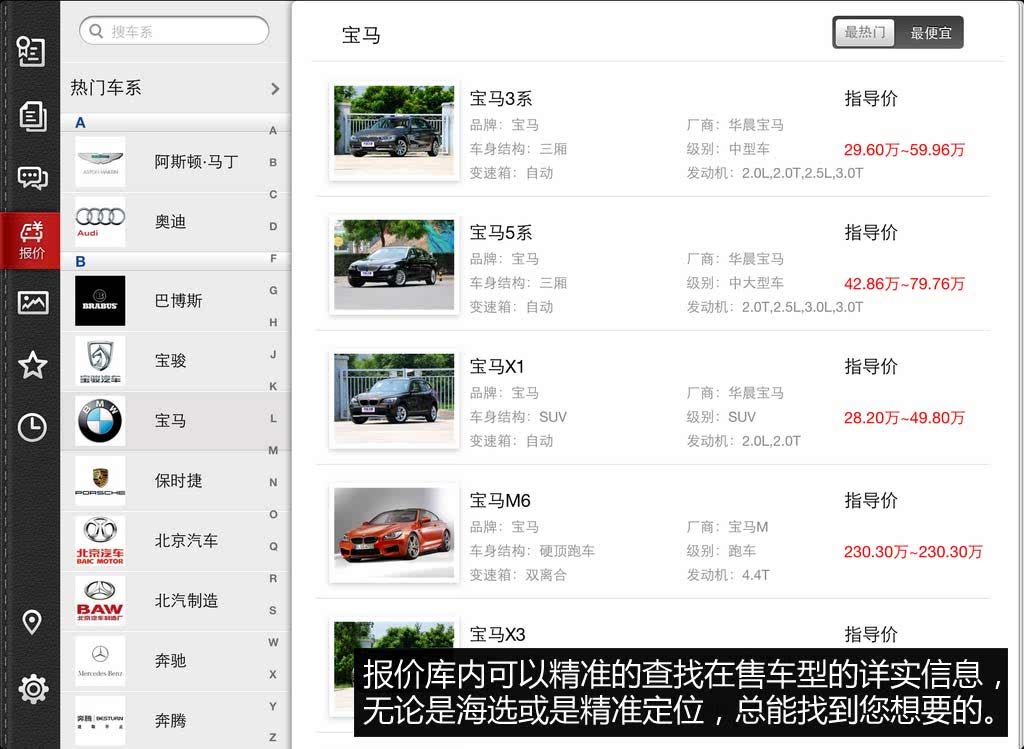Jump to letter D in index

coord(273,227)
